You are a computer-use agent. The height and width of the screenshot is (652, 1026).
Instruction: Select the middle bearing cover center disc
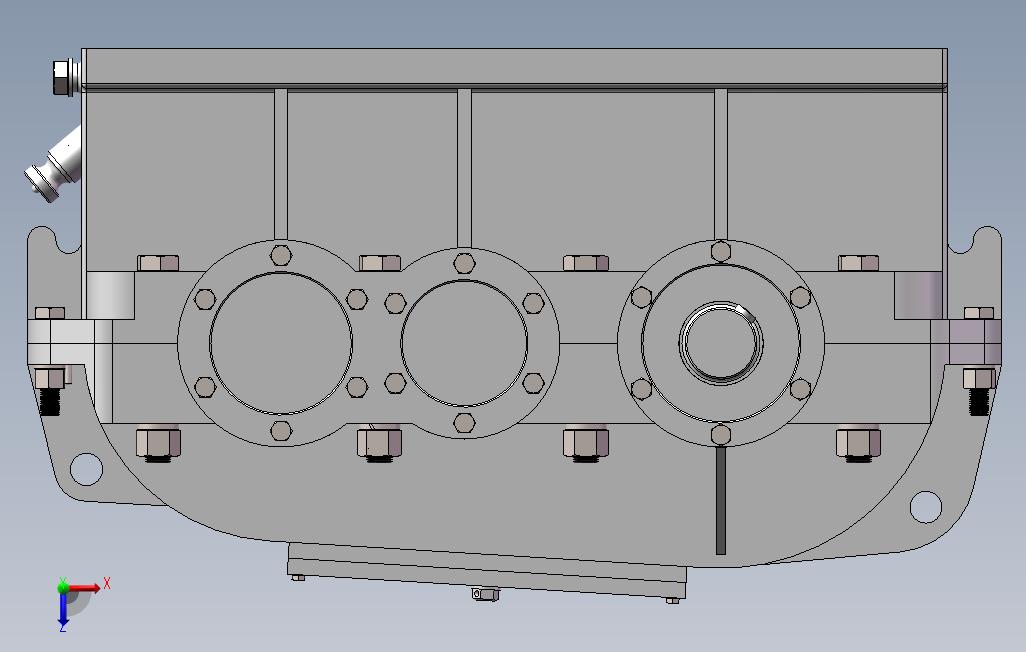464,344
